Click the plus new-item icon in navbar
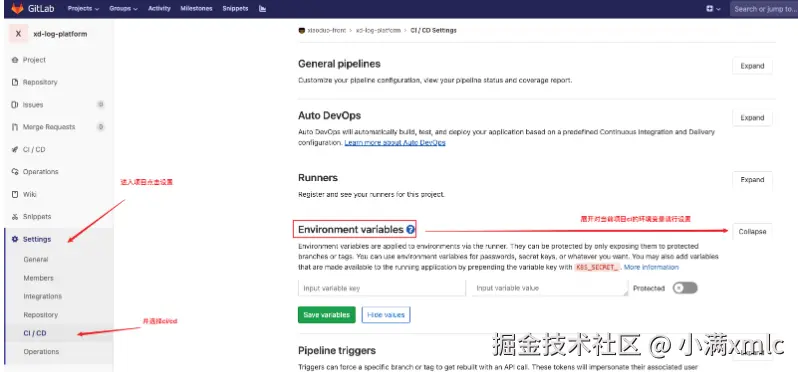The image size is (798, 372). (x=710, y=9)
